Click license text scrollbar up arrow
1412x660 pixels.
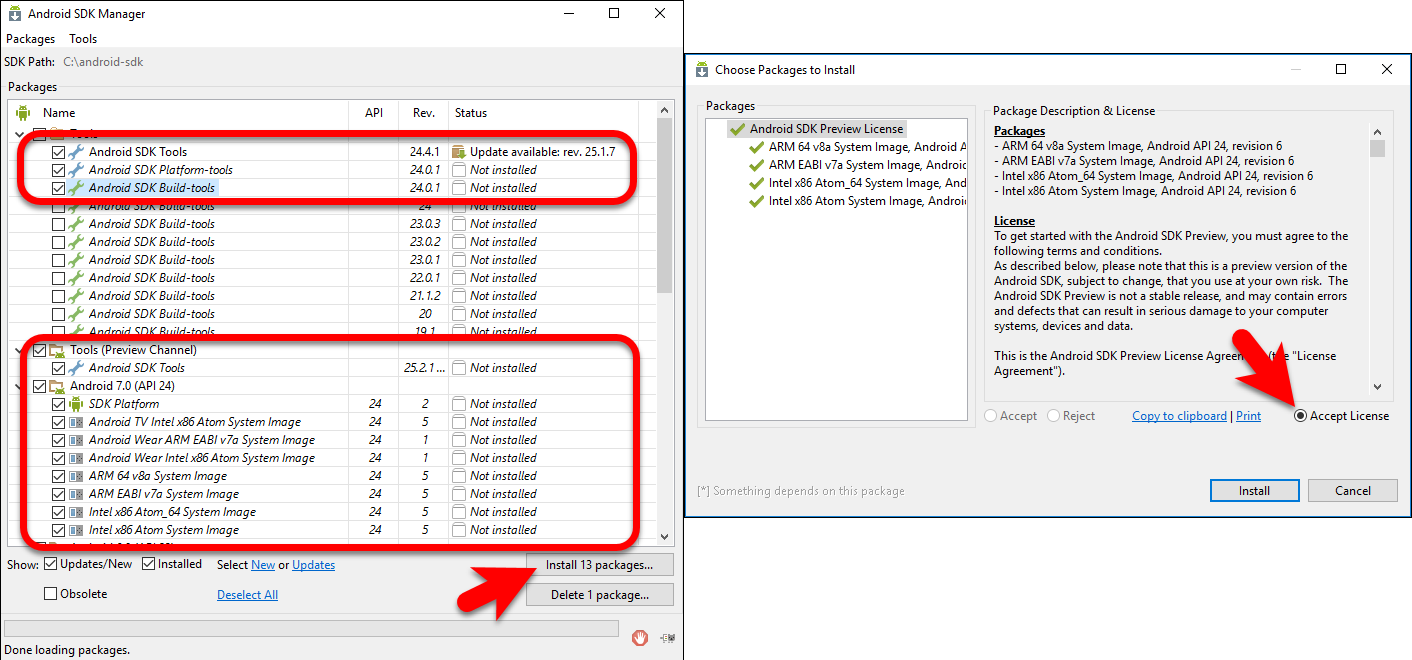pos(1377,131)
